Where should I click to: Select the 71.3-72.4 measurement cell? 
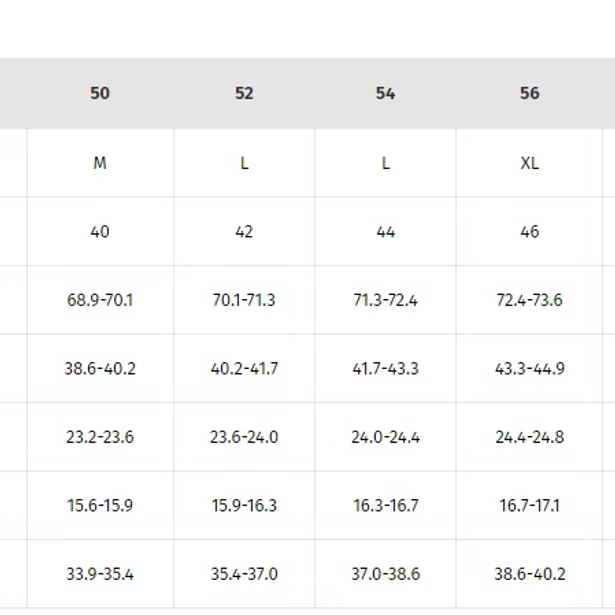click(385, 300)
